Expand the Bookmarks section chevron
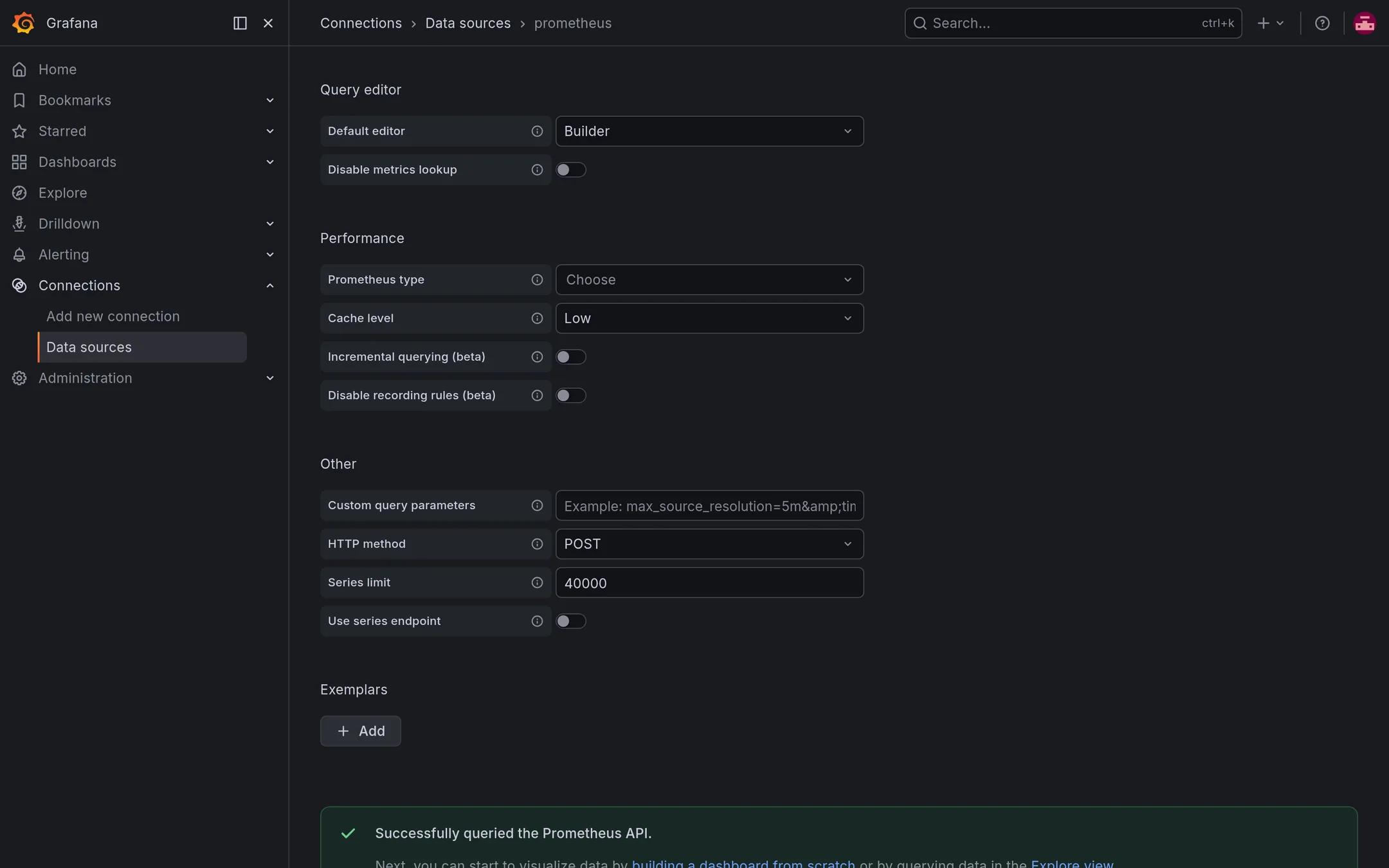Screen dimensions: 1389x868 pyautogui.click(x=270, y=100)
